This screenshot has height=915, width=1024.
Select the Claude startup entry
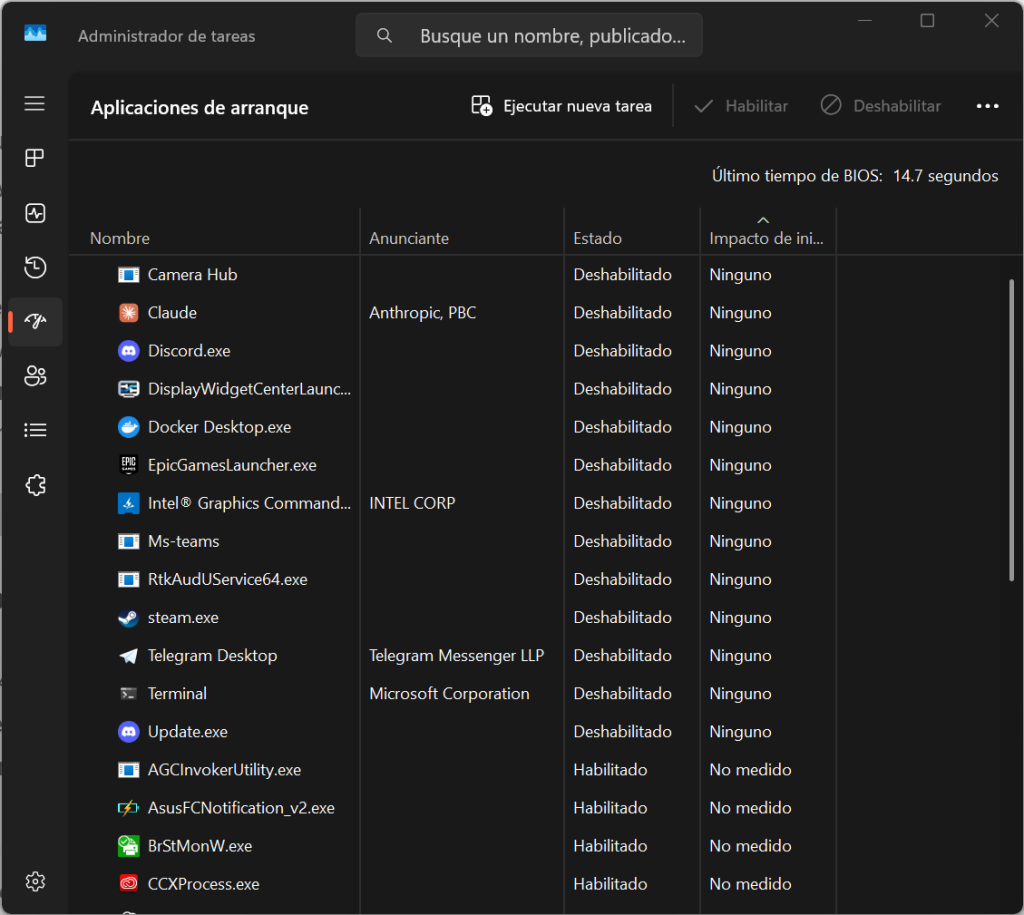(172, 313)
